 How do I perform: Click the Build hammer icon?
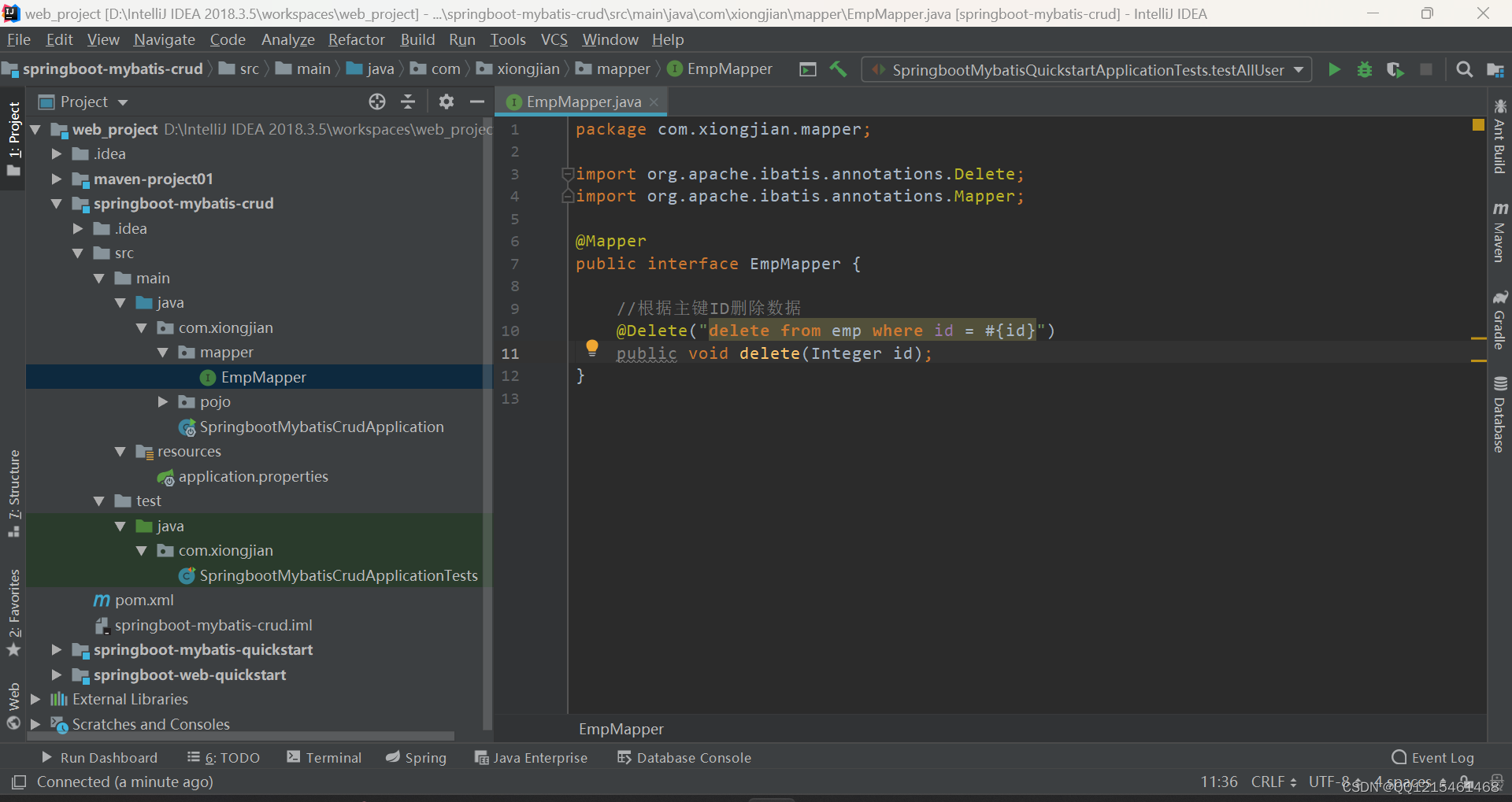click(838, 69)
